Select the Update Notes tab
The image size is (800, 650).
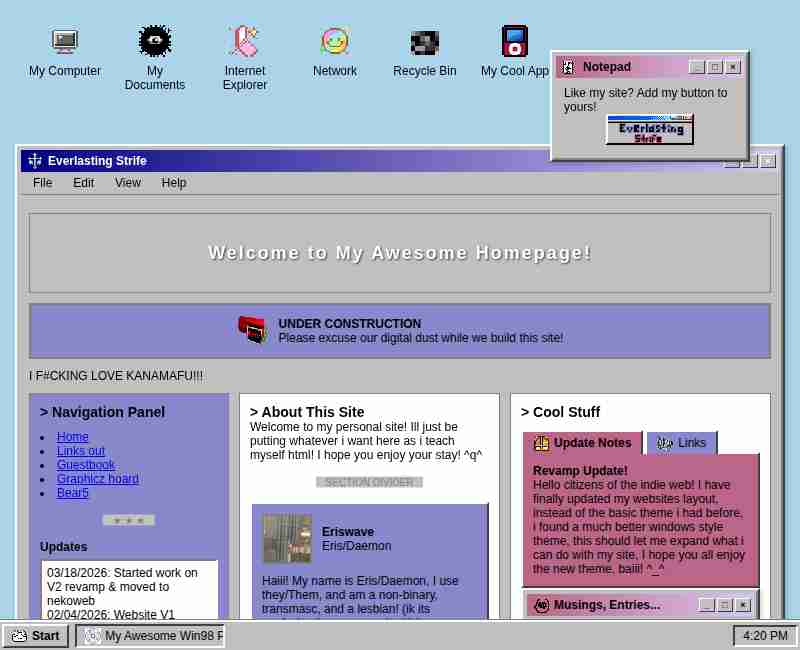point(582,443)
